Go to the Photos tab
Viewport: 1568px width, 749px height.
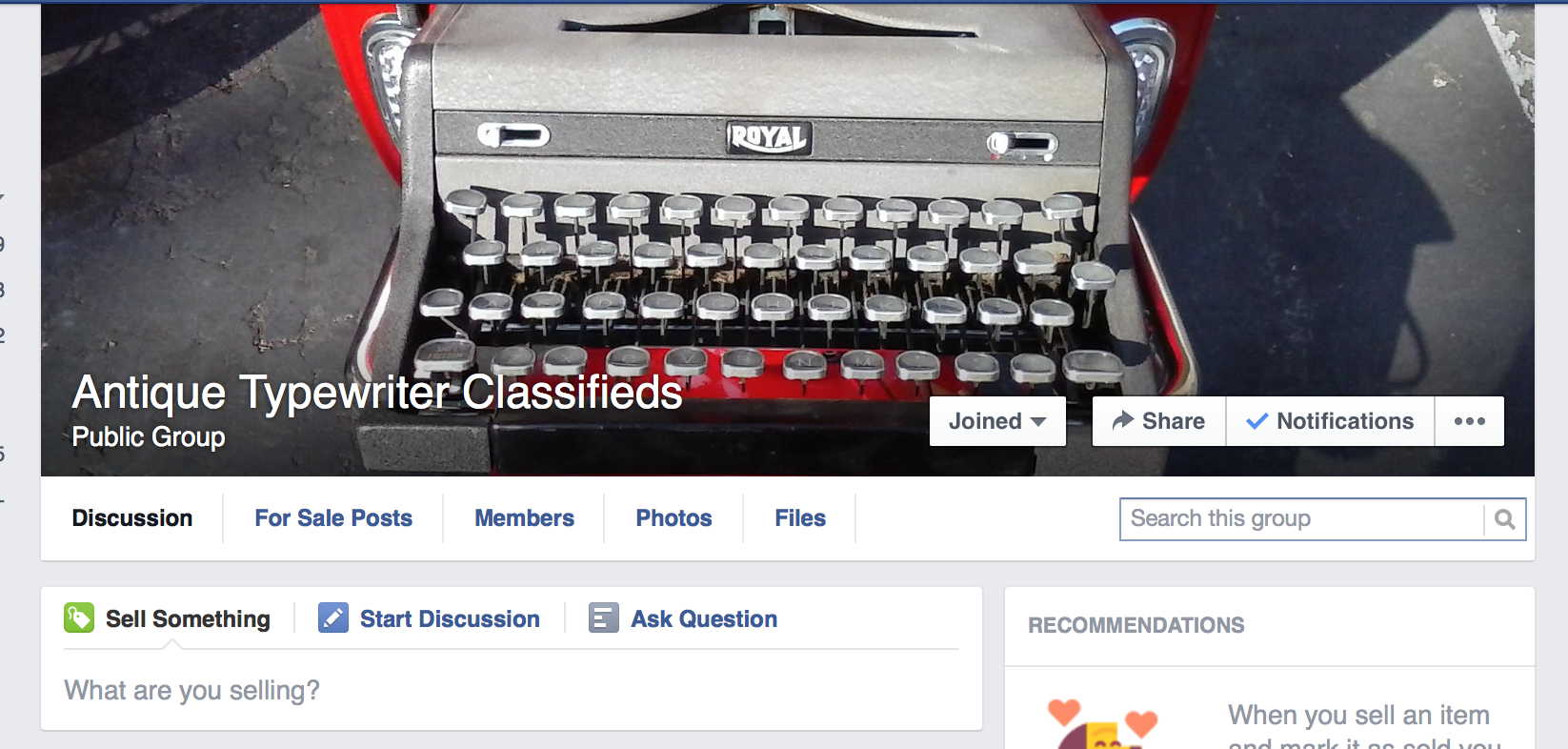pyautogui.click(x=674, y=518)
